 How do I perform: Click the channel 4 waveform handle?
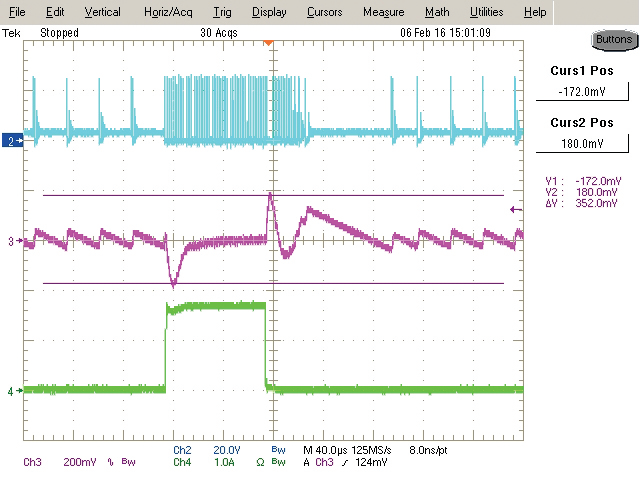click(11, 391)
